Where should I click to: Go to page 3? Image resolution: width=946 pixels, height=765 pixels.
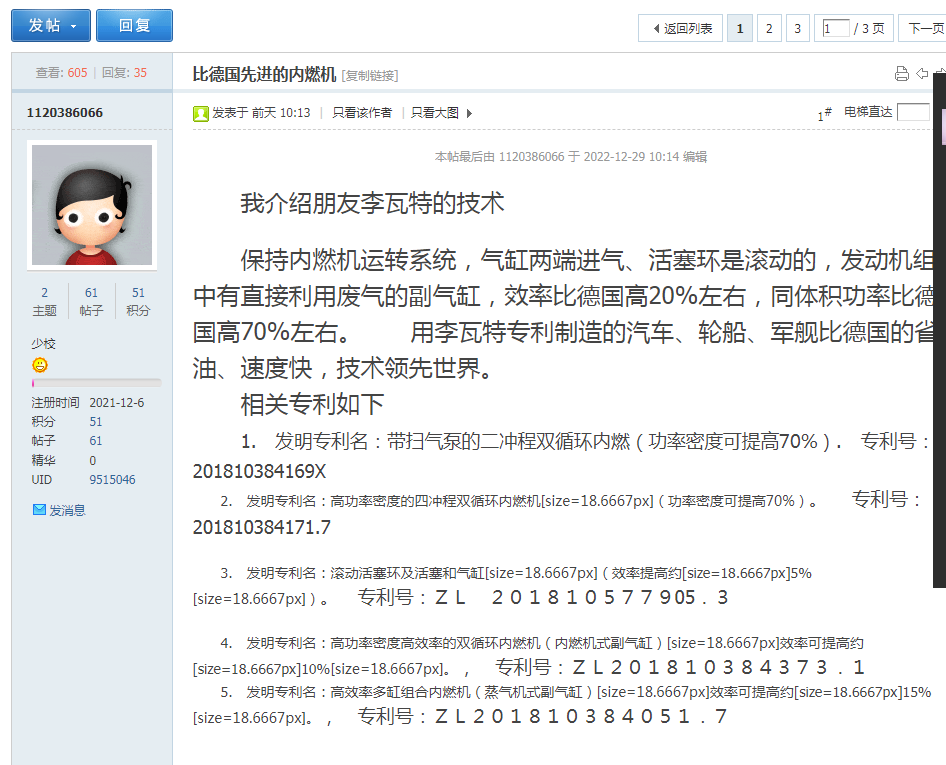(797, 29)
